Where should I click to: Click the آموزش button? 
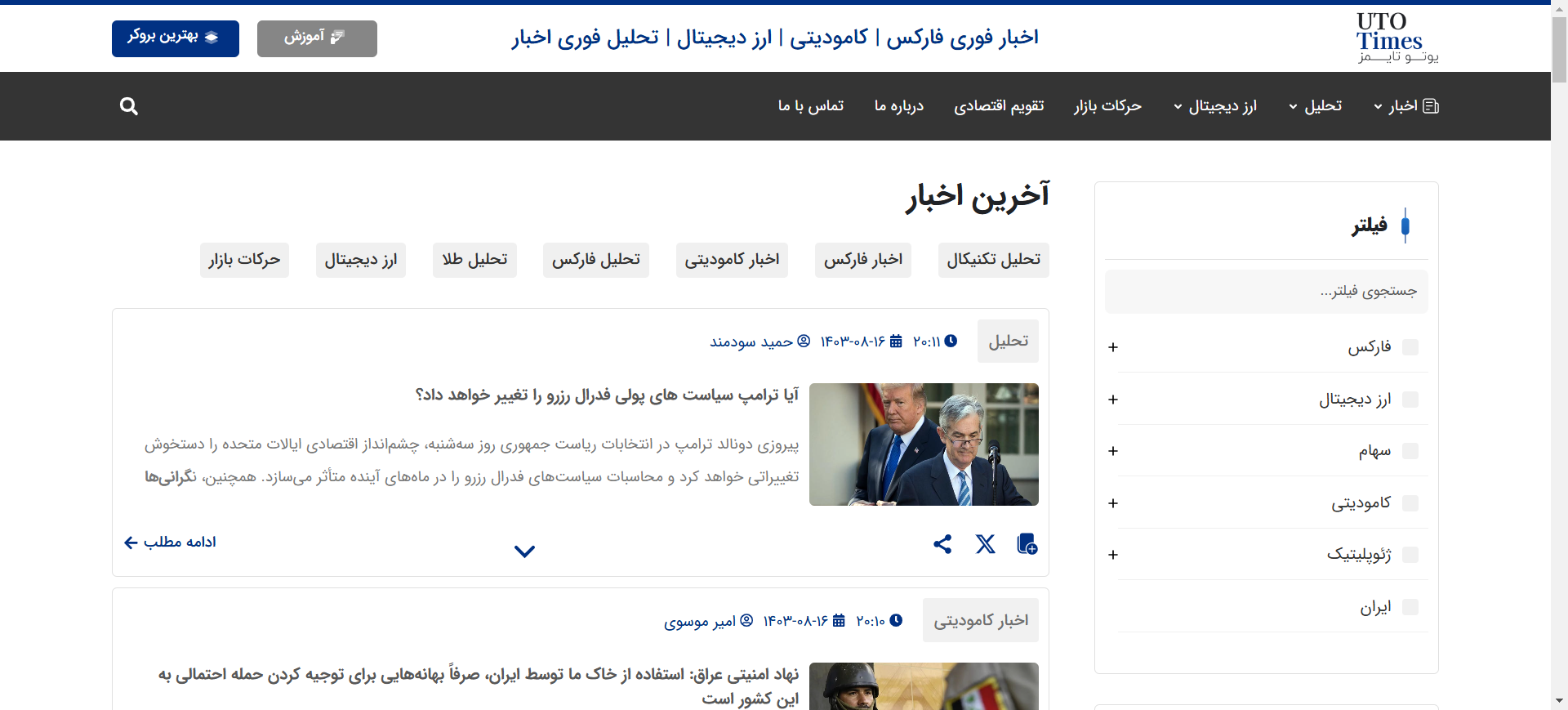(317, 38)
